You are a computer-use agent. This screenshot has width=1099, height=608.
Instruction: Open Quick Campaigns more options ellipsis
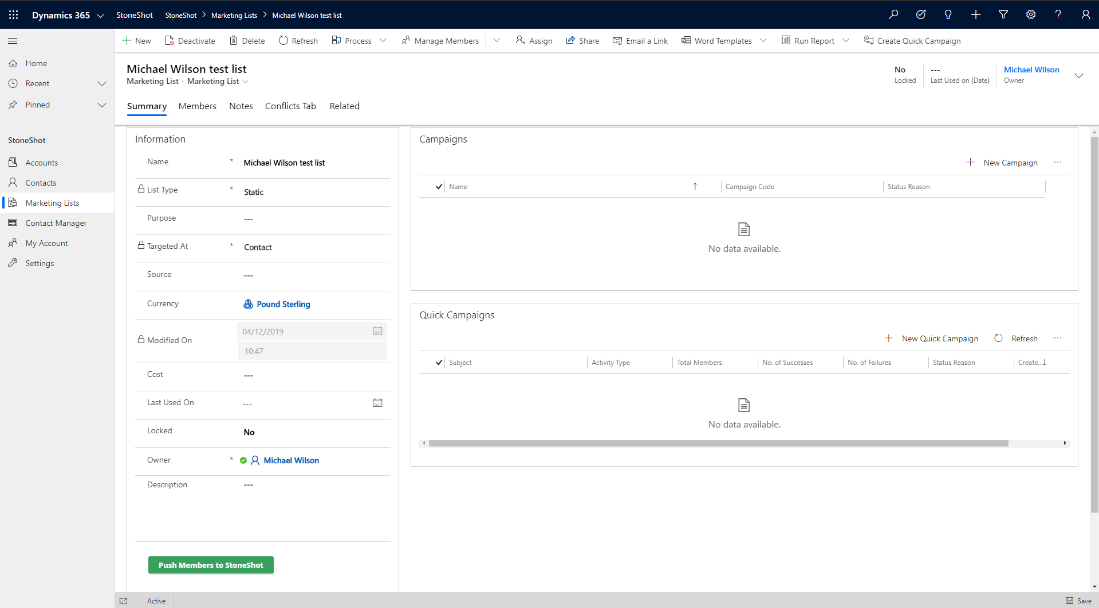pyautogui.click(x=1058, y=339)
